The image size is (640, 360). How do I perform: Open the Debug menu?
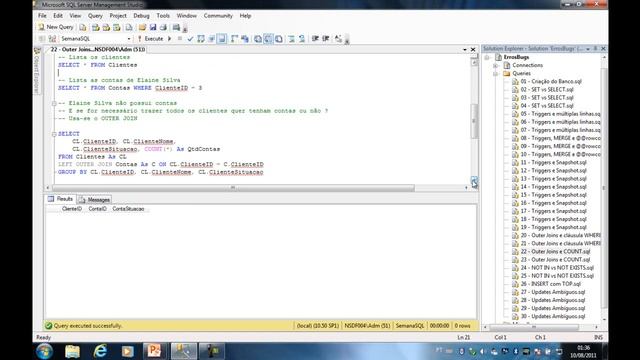[141, 16]
